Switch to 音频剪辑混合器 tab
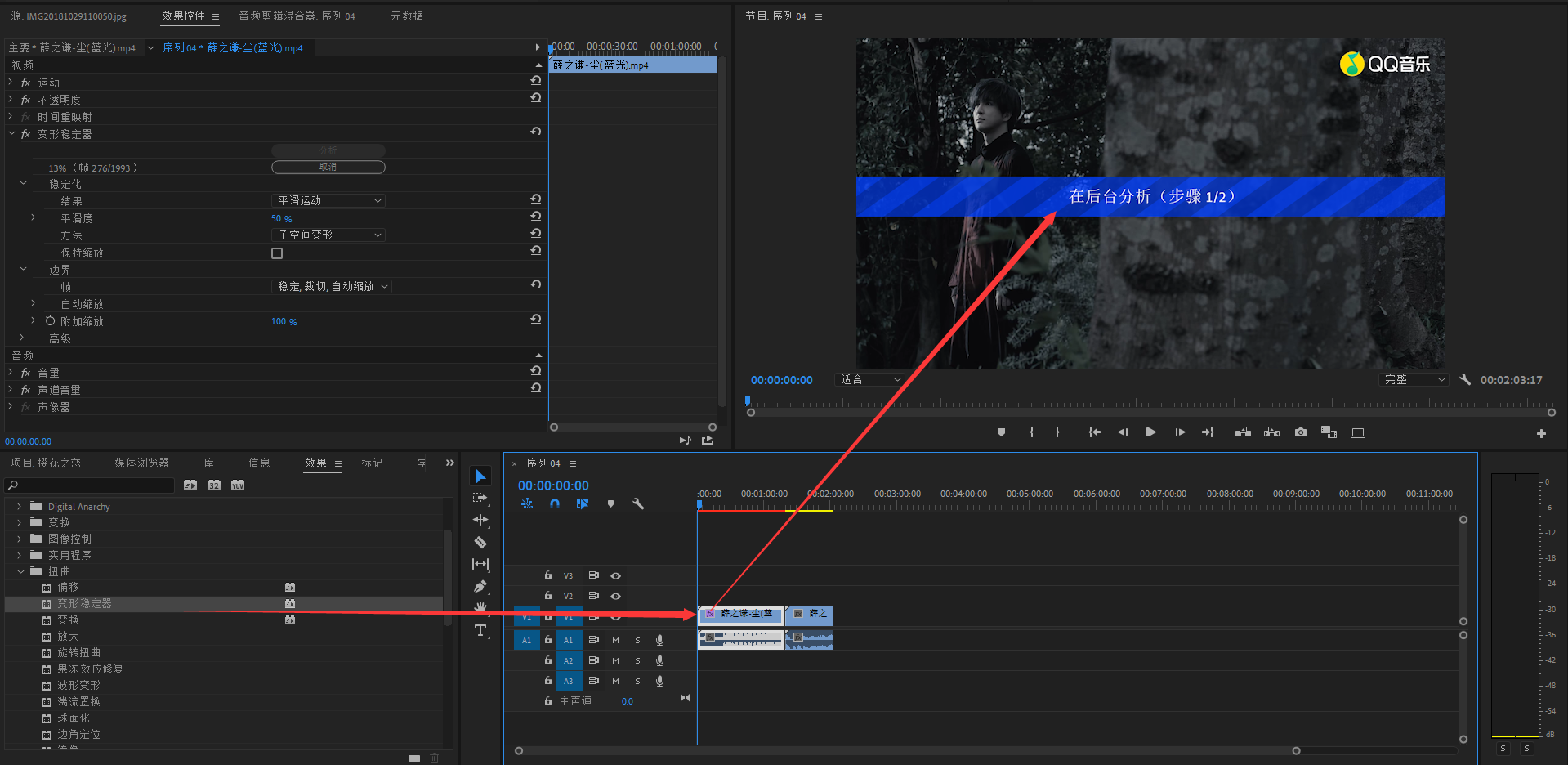The width and height of the screenshot is (1568, 765). pos(297,16)
